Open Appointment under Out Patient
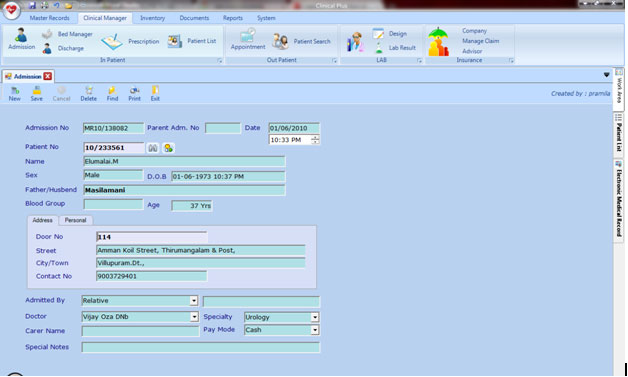628x377 pixels. click(x=248, y=39)
